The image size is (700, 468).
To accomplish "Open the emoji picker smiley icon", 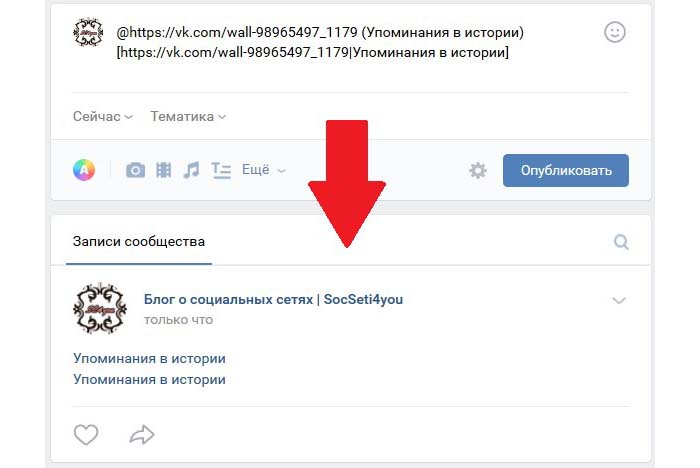I will [x=615, y=32].
